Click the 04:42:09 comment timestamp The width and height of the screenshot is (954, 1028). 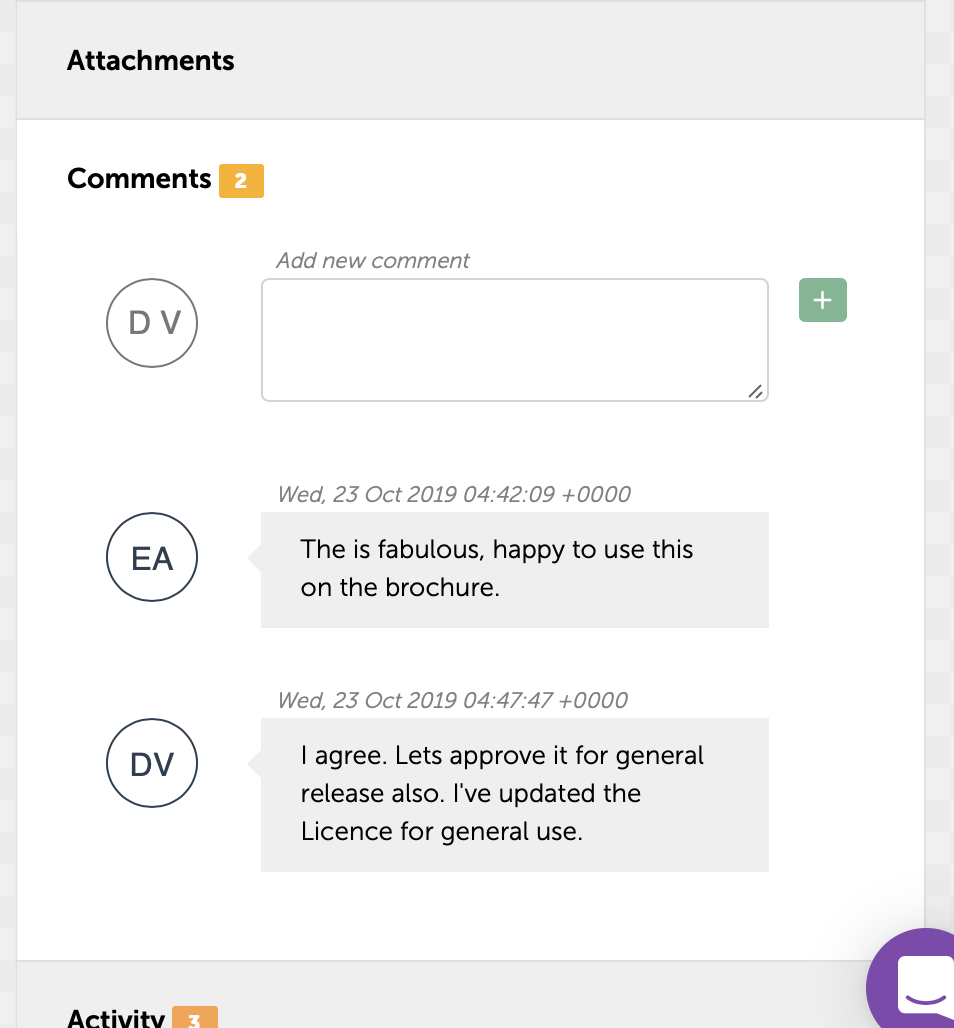pos(454,494)
